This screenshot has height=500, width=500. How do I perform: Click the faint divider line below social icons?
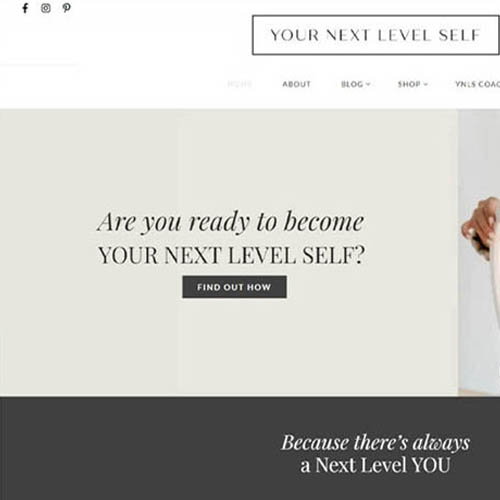[x=39, y=65]
